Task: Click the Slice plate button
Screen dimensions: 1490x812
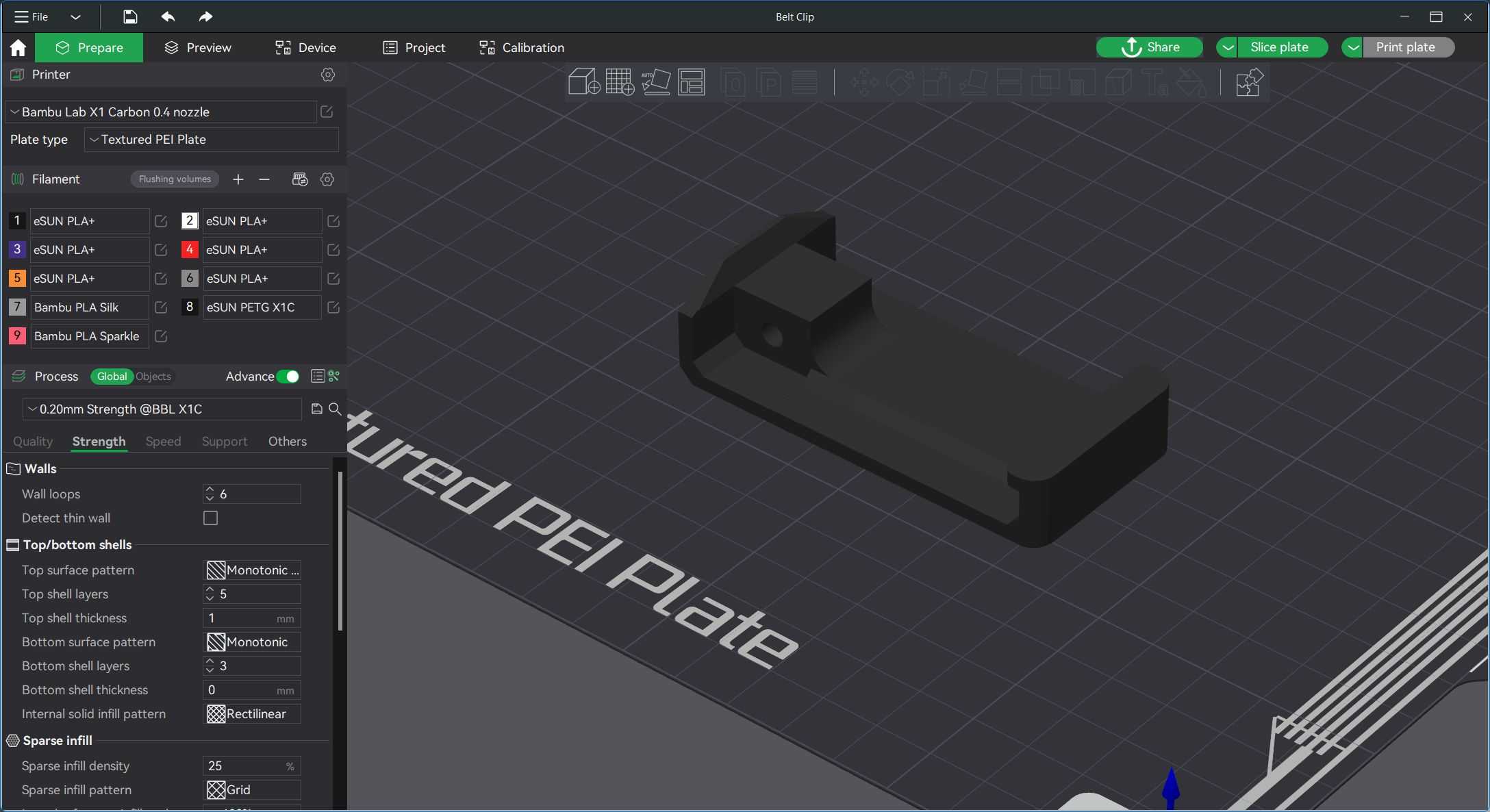Action: [1283, 47]
